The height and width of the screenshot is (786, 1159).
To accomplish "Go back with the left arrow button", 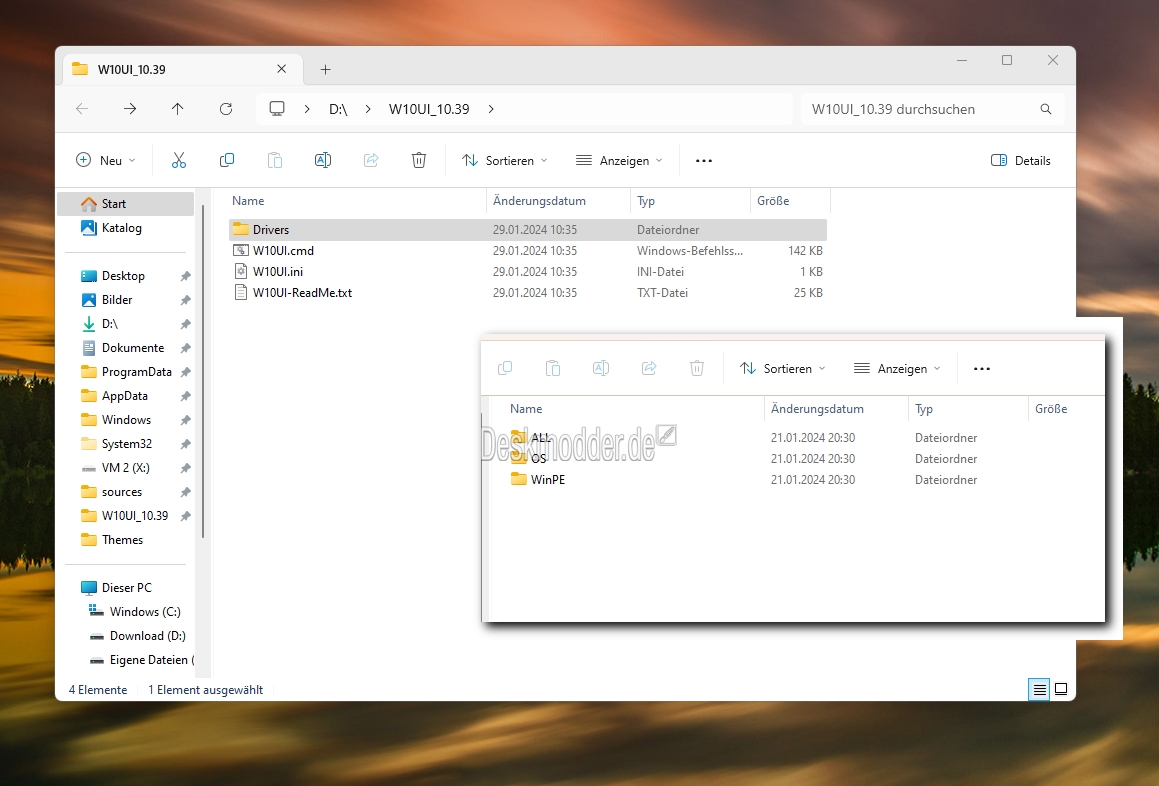I will click(x=82, y=109).
